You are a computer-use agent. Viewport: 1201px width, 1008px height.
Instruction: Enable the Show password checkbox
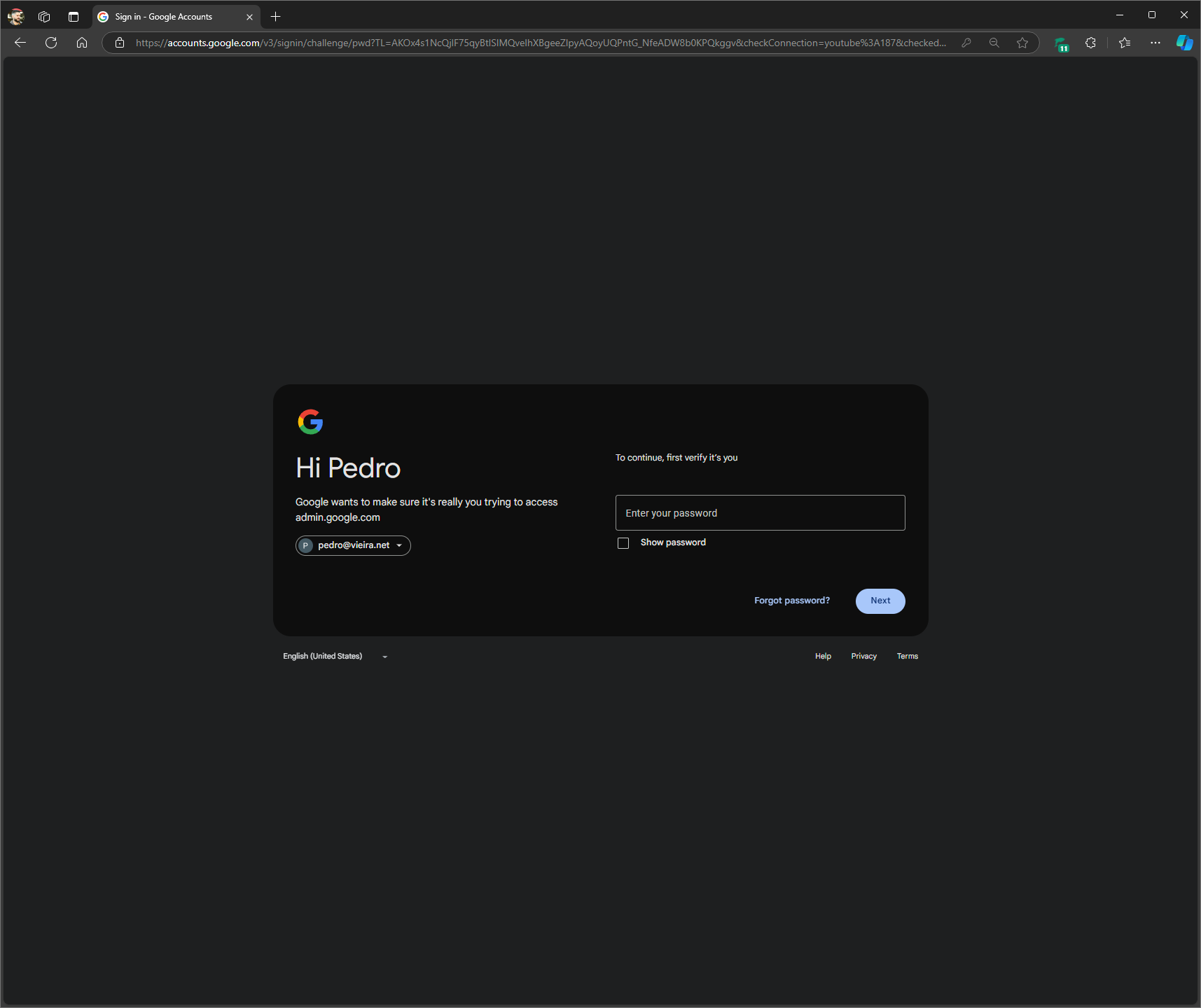623,543
